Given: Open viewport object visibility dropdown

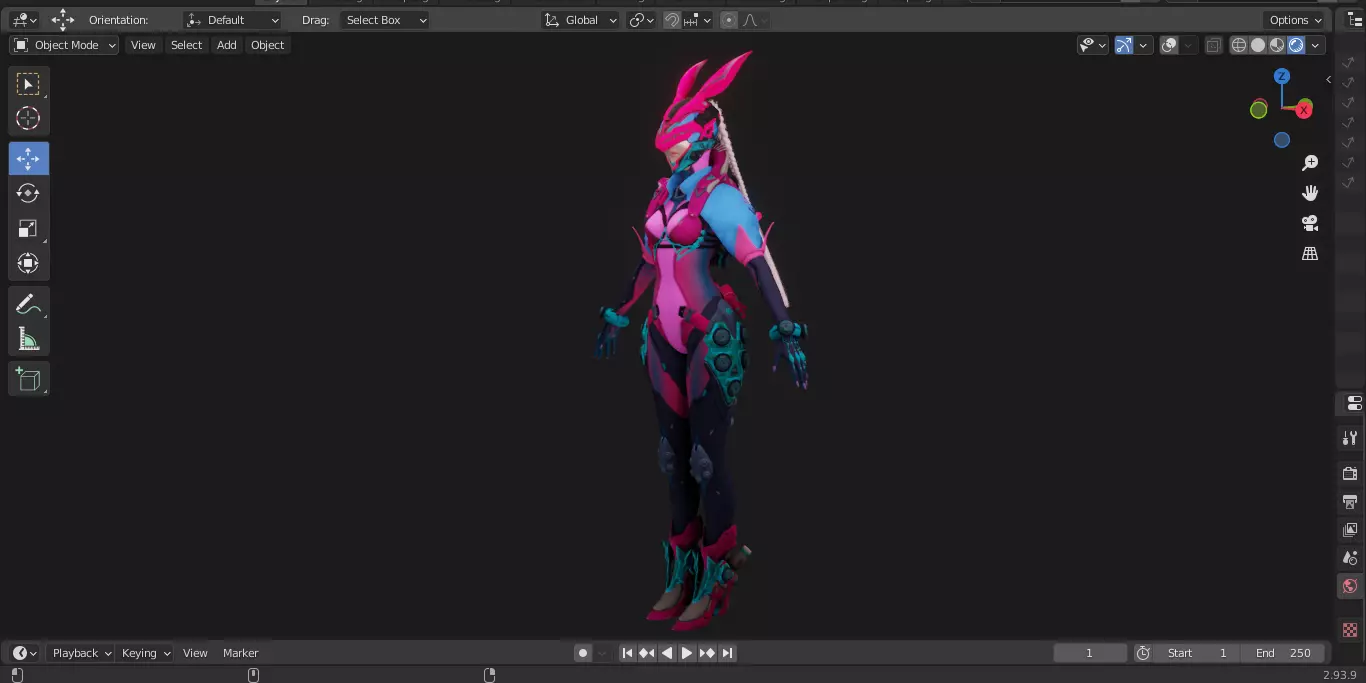Looking at the screenshot, I should [1093, 45].
